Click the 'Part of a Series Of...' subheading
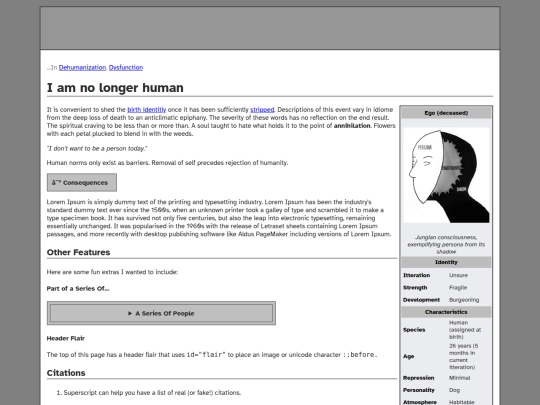540x405 pixels. point(78,289)
